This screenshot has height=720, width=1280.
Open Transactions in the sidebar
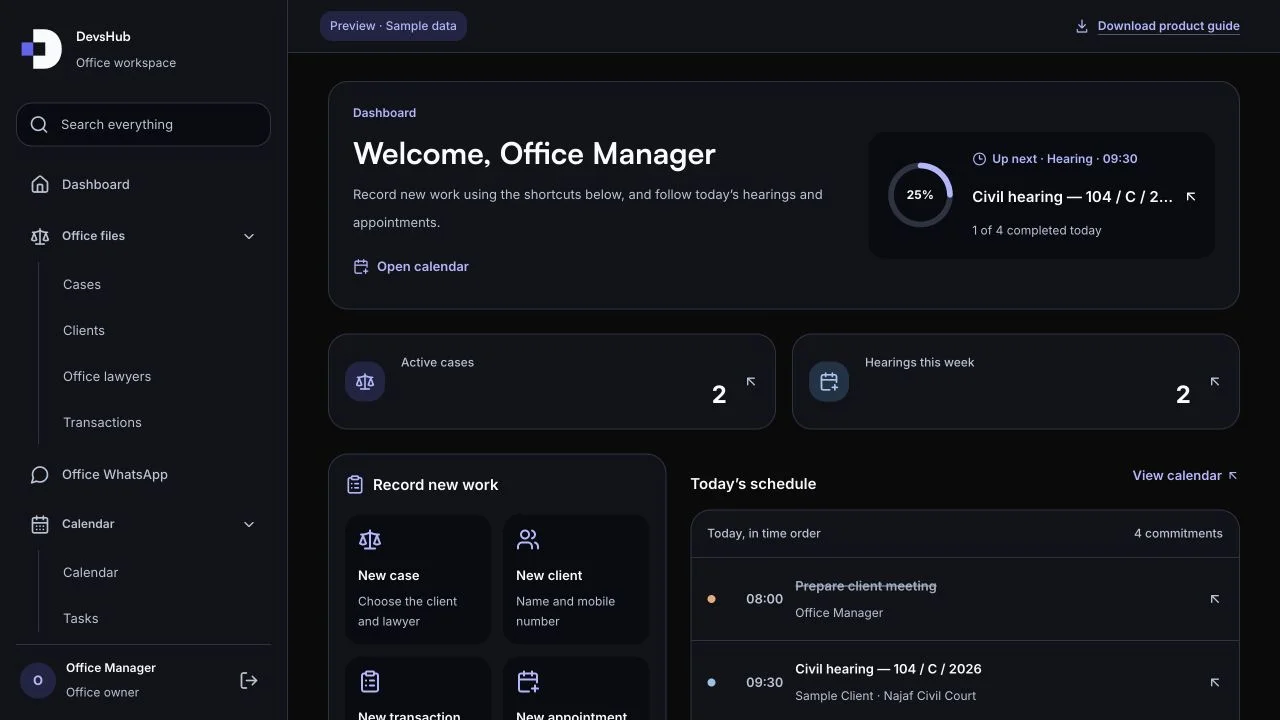pos(102,423)
